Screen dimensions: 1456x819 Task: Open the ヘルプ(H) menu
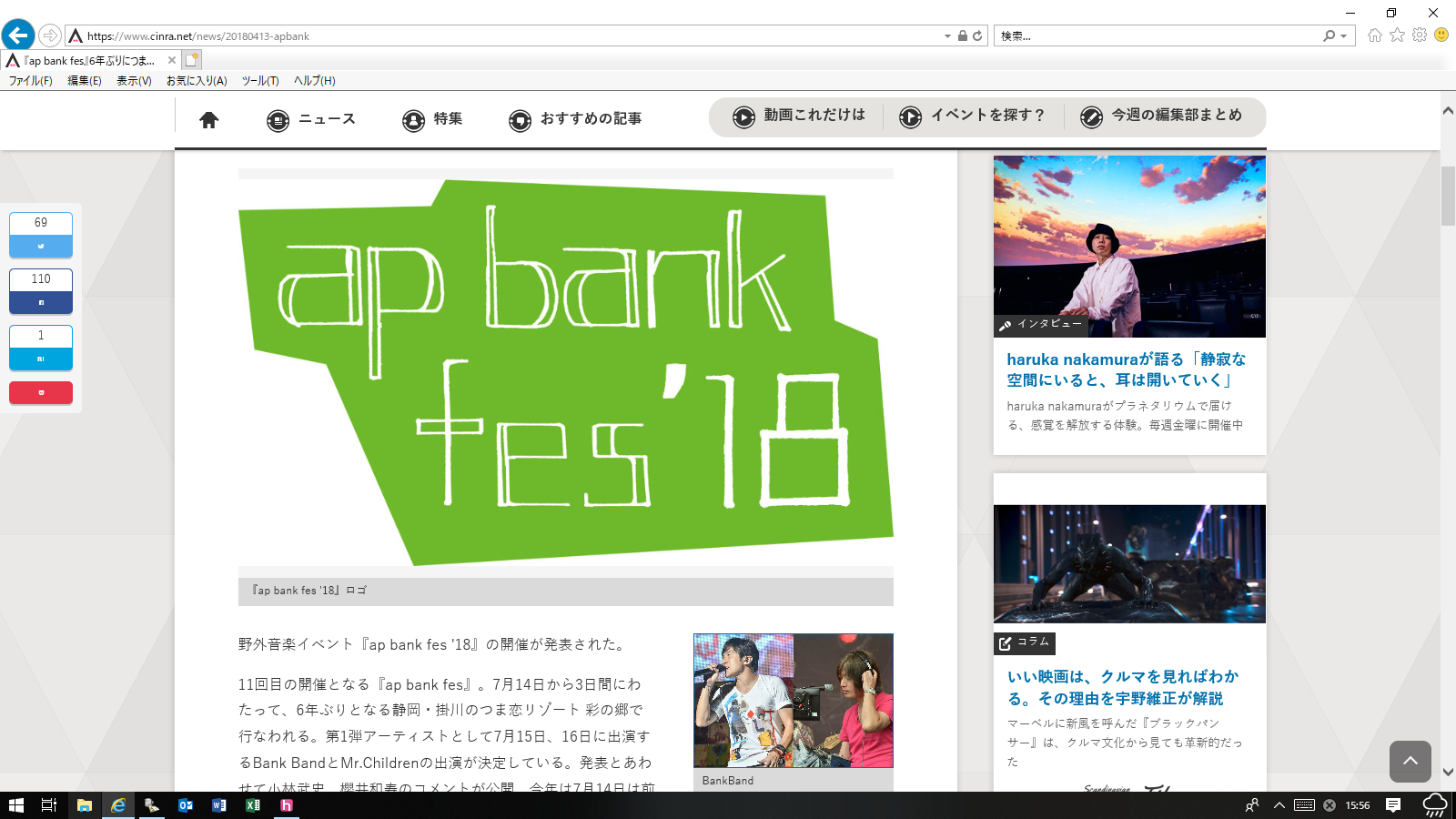[x=315, y=80]
